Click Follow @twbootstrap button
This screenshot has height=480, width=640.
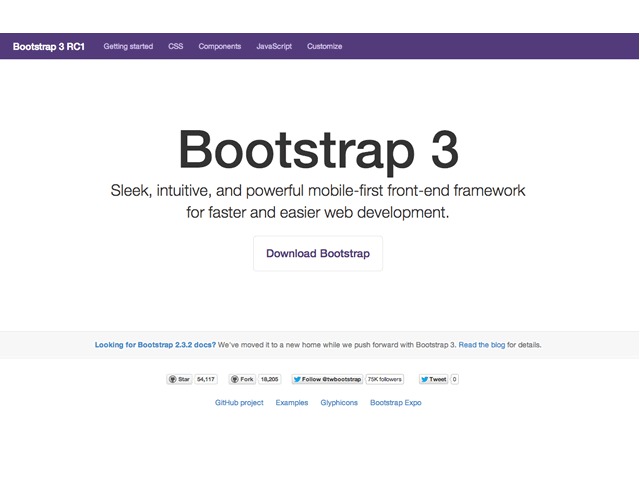327,379
